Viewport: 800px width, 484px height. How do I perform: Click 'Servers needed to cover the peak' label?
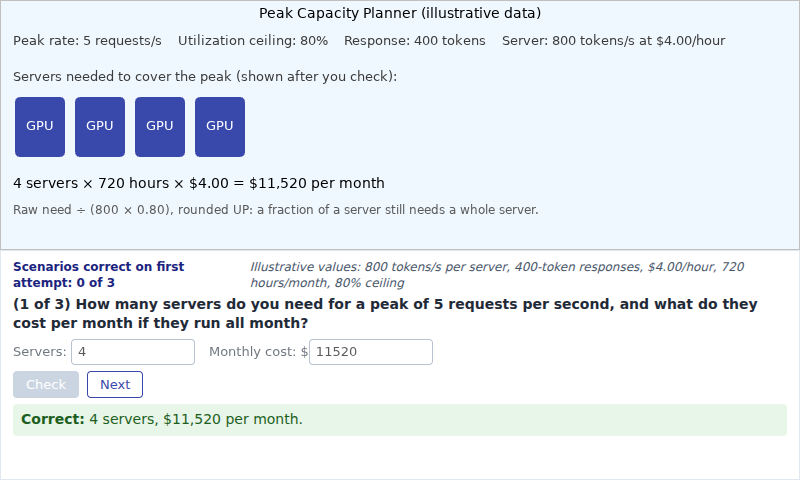click(205, 77)
